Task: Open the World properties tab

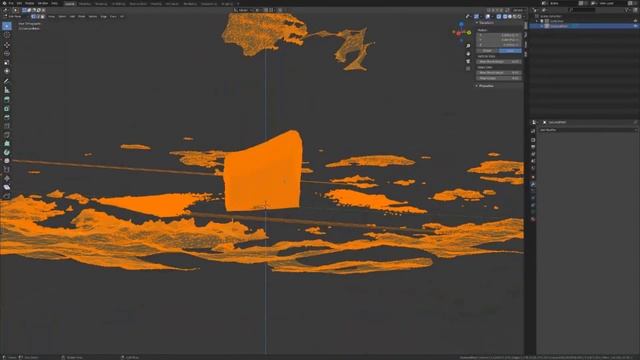Action: point(533,168)
